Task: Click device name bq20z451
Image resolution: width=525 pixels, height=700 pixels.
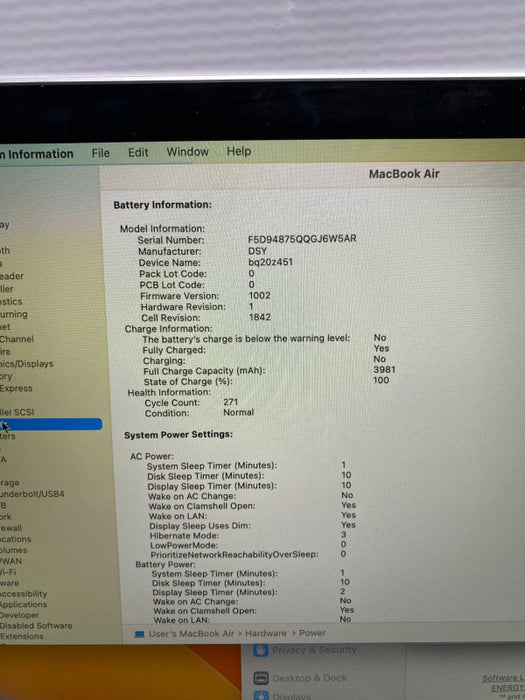Action: point(271,262)
